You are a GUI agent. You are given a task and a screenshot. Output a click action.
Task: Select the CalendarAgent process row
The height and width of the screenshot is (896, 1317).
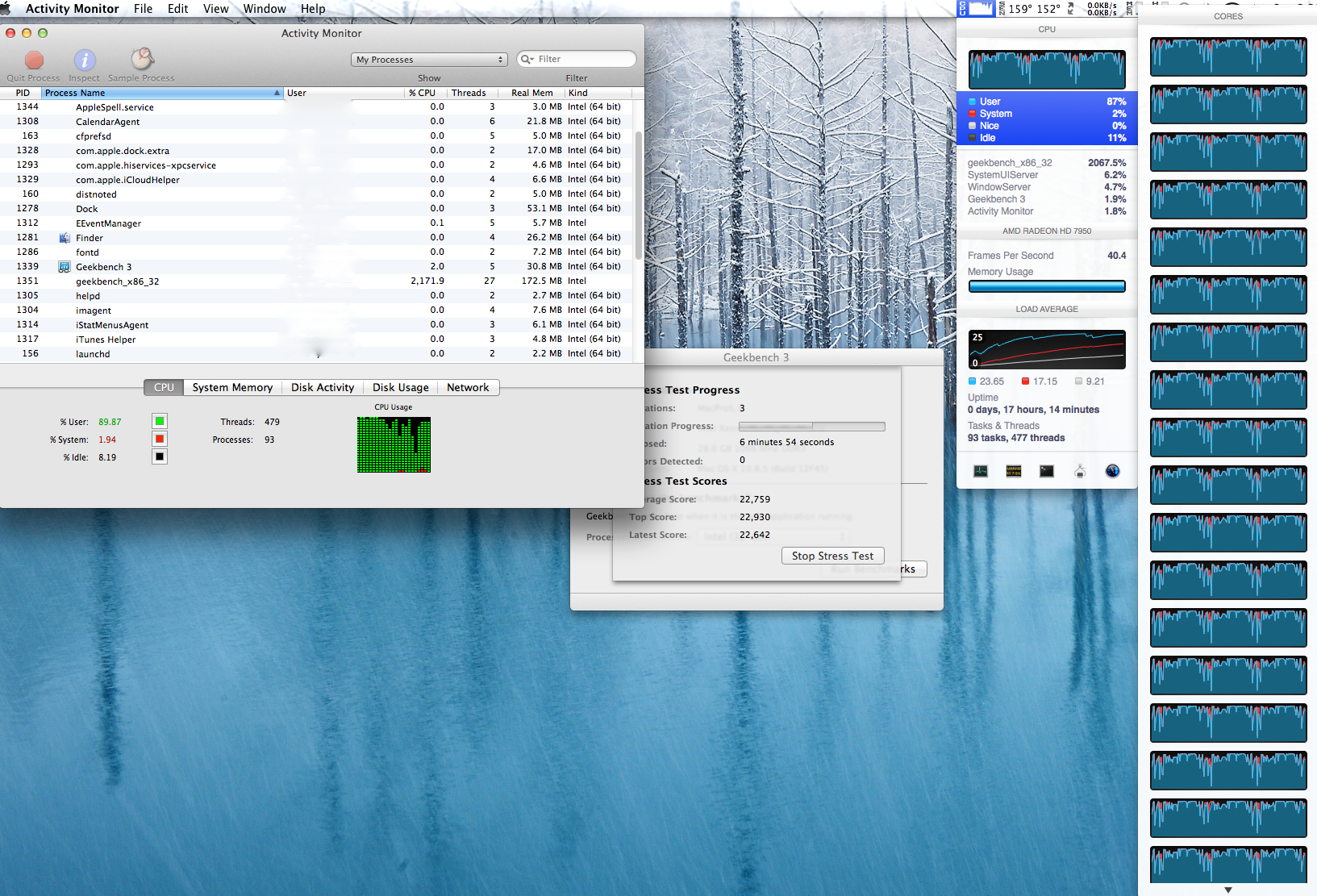click(316, 122)
